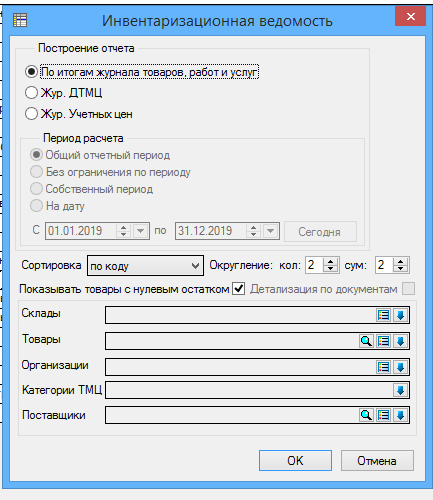Click inside the Организации input field

click(241, 367)
